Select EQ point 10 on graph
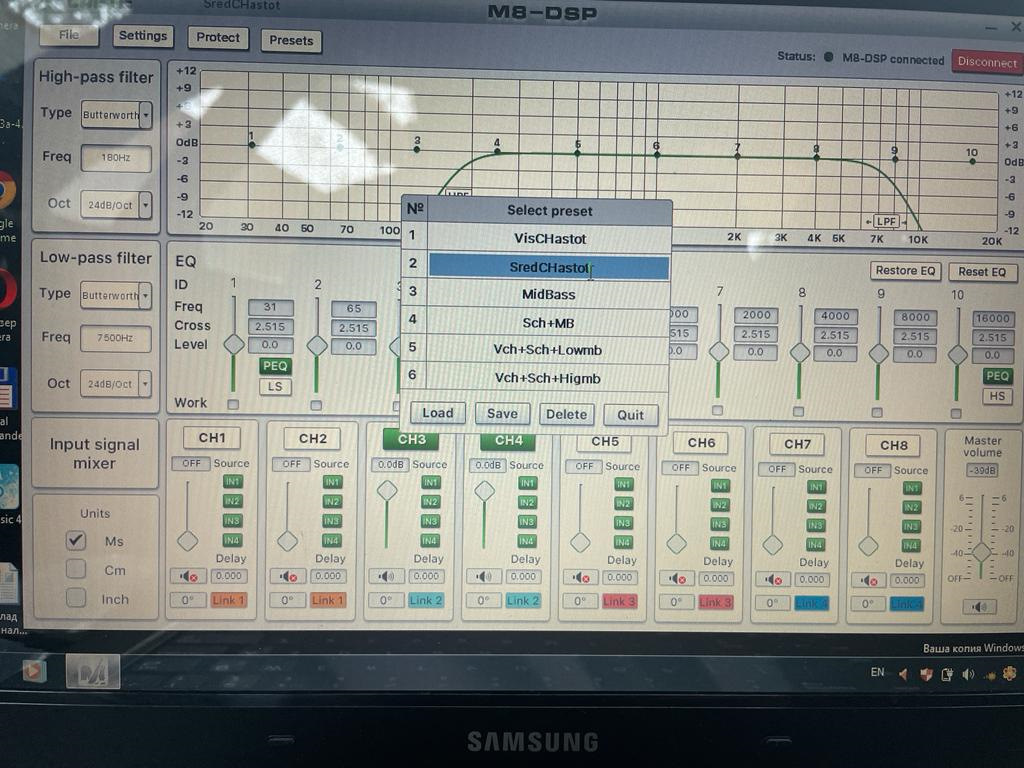This screenshot has height=768, width=1024. tap(972, 161)
